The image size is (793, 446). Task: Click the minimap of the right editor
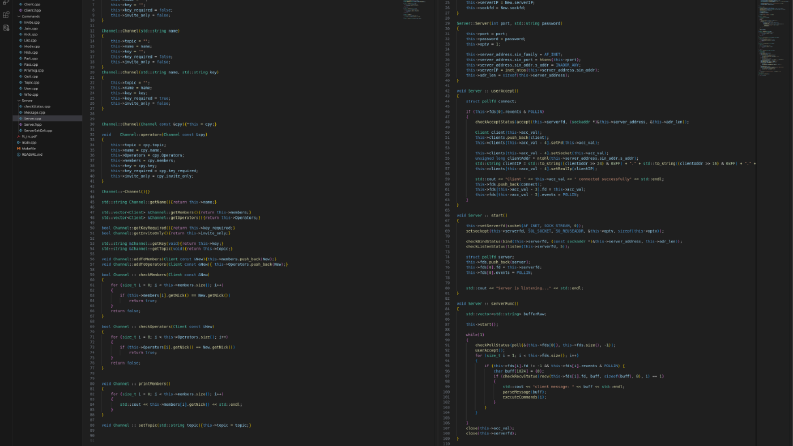click(771, 38)
